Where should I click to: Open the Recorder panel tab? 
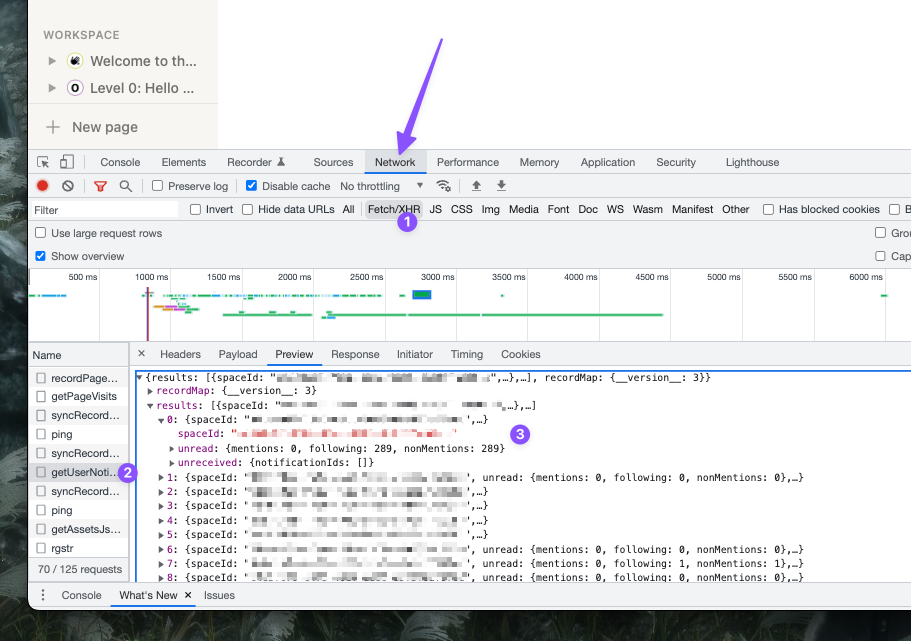pyautogui.click(x=256, y=162)
